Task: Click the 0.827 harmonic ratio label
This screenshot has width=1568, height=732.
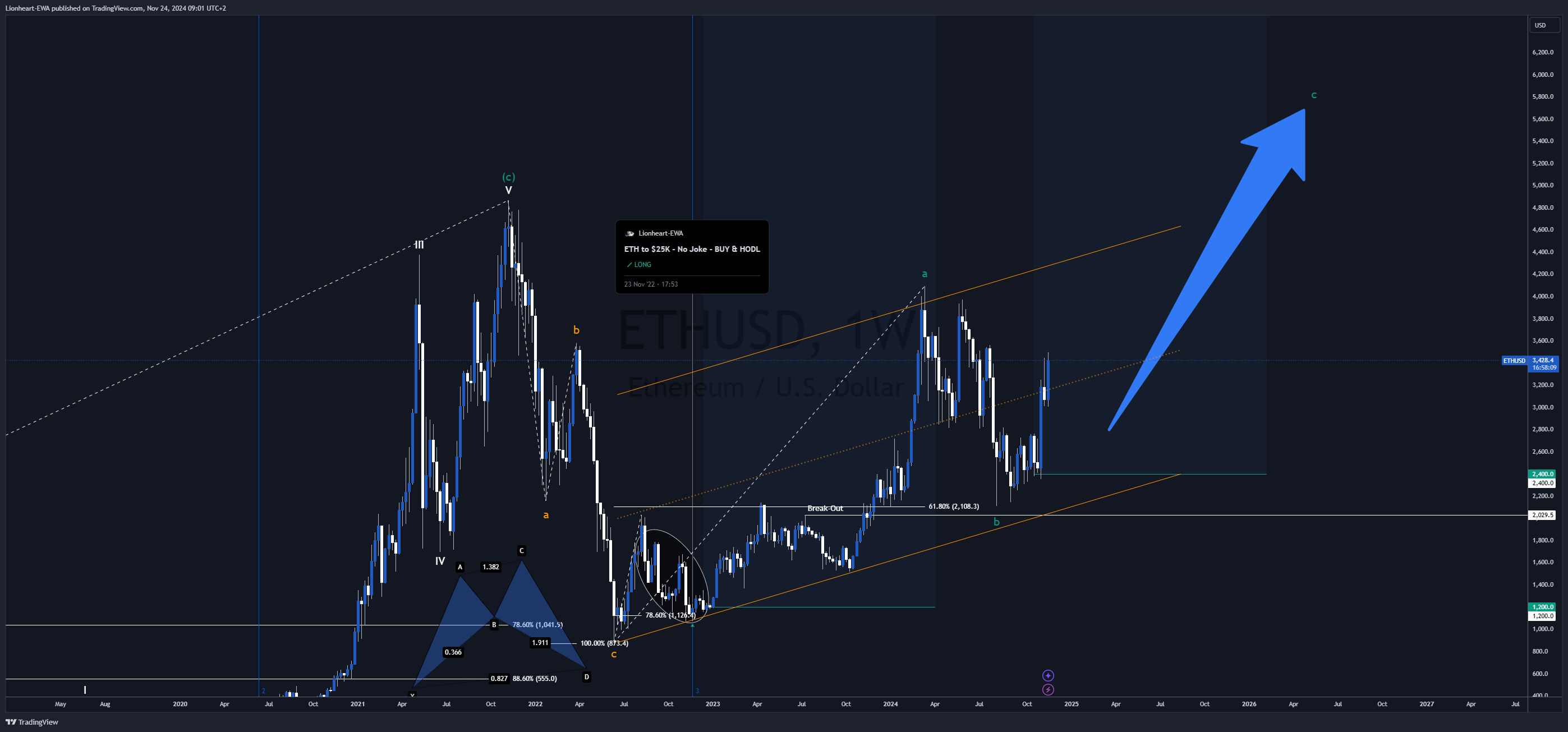Action: click(499, 679)
